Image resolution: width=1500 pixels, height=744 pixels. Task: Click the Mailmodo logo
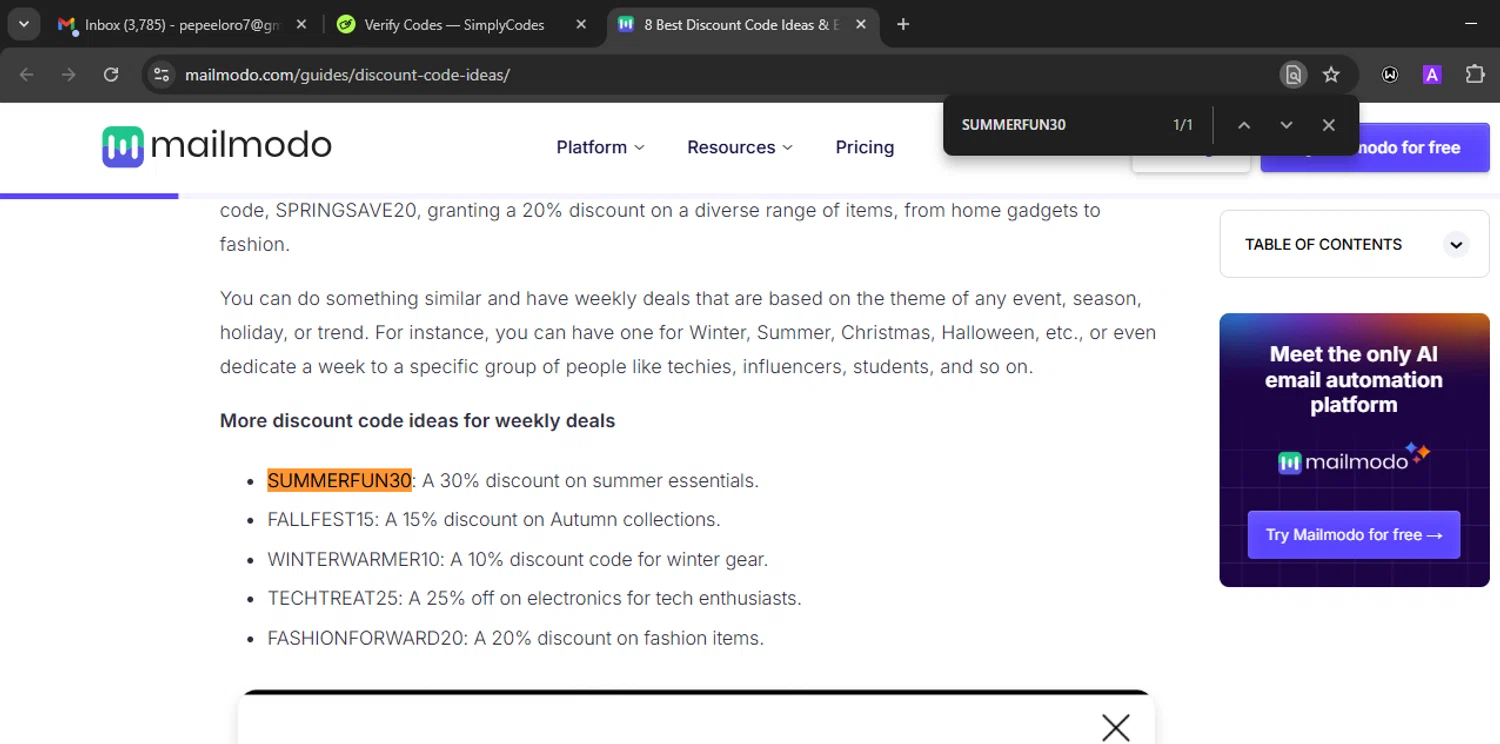click(217, 147)
